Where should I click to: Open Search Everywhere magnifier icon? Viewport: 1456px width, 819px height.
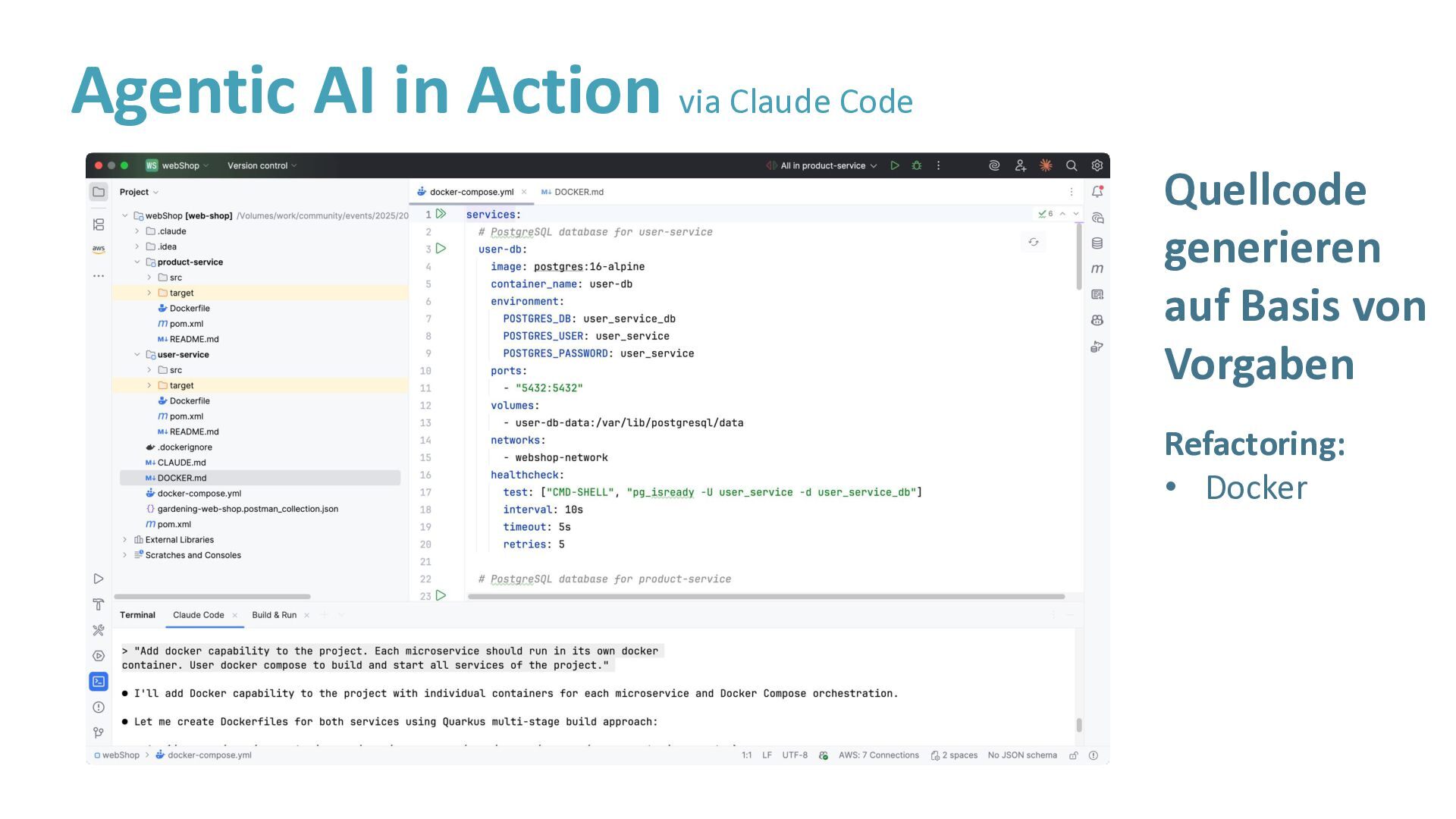(x=1072, y=165)
